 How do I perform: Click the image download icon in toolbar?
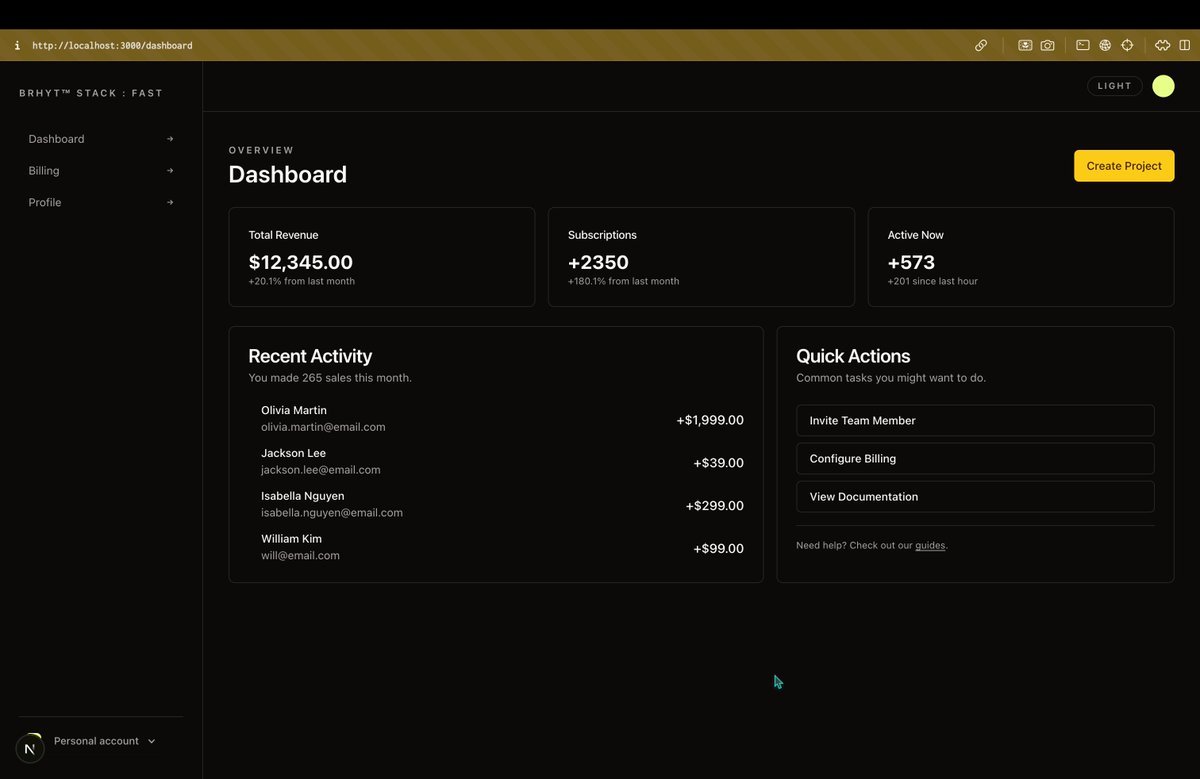coord(1025,45)
